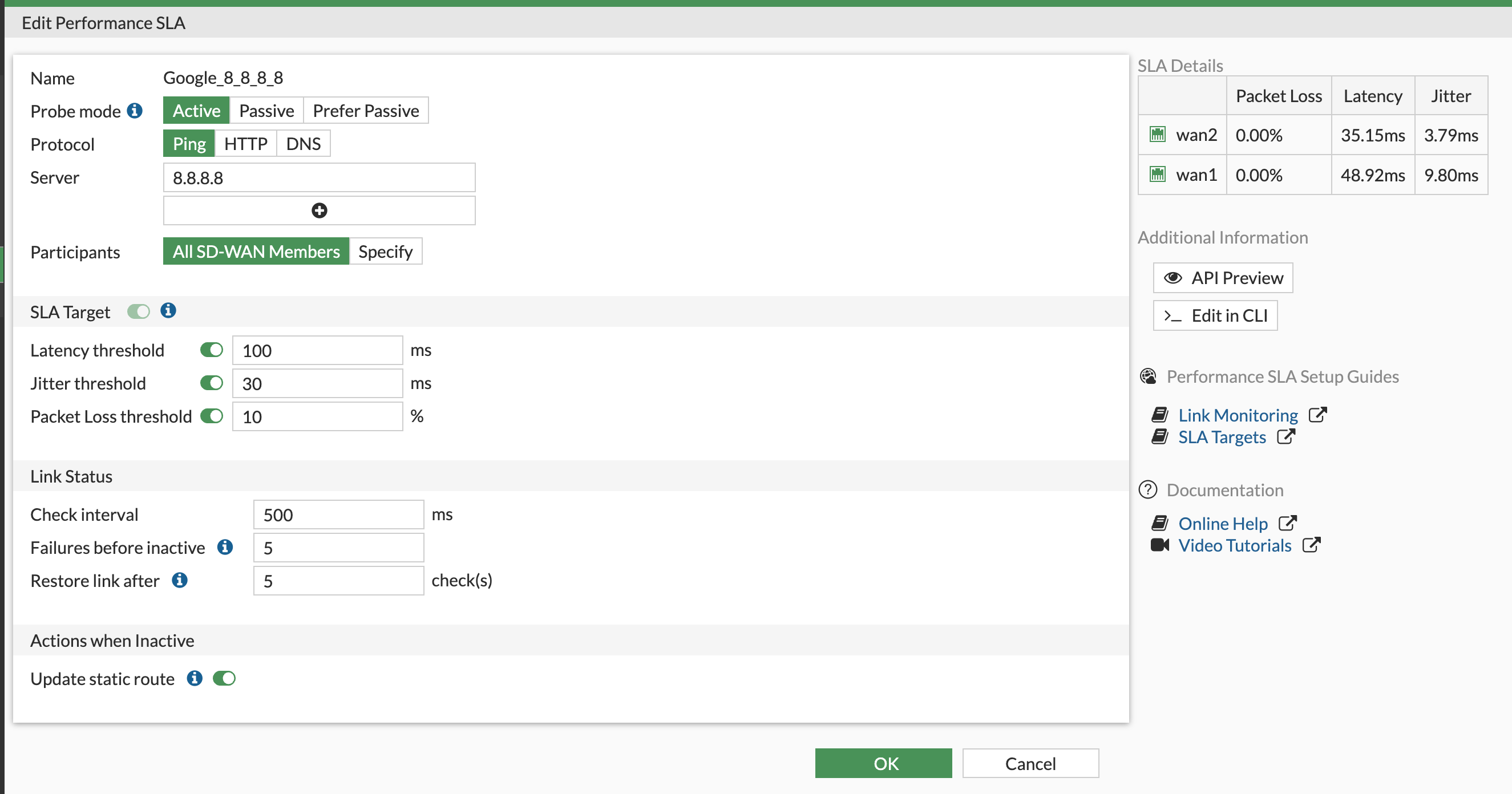Image resolution: width=1512 pixels, height=794 pixels.
Task: Select the HTTP protocol option
Action: [246, 143]
